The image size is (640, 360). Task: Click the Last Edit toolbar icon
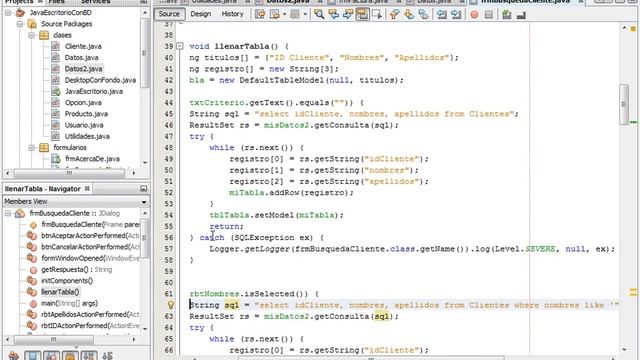tap(260, 15)
